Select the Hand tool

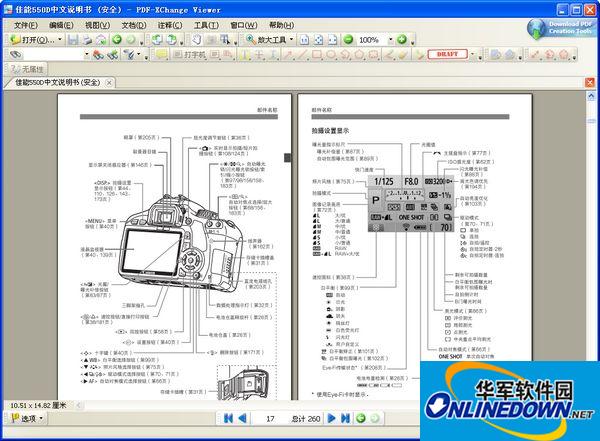197,39
